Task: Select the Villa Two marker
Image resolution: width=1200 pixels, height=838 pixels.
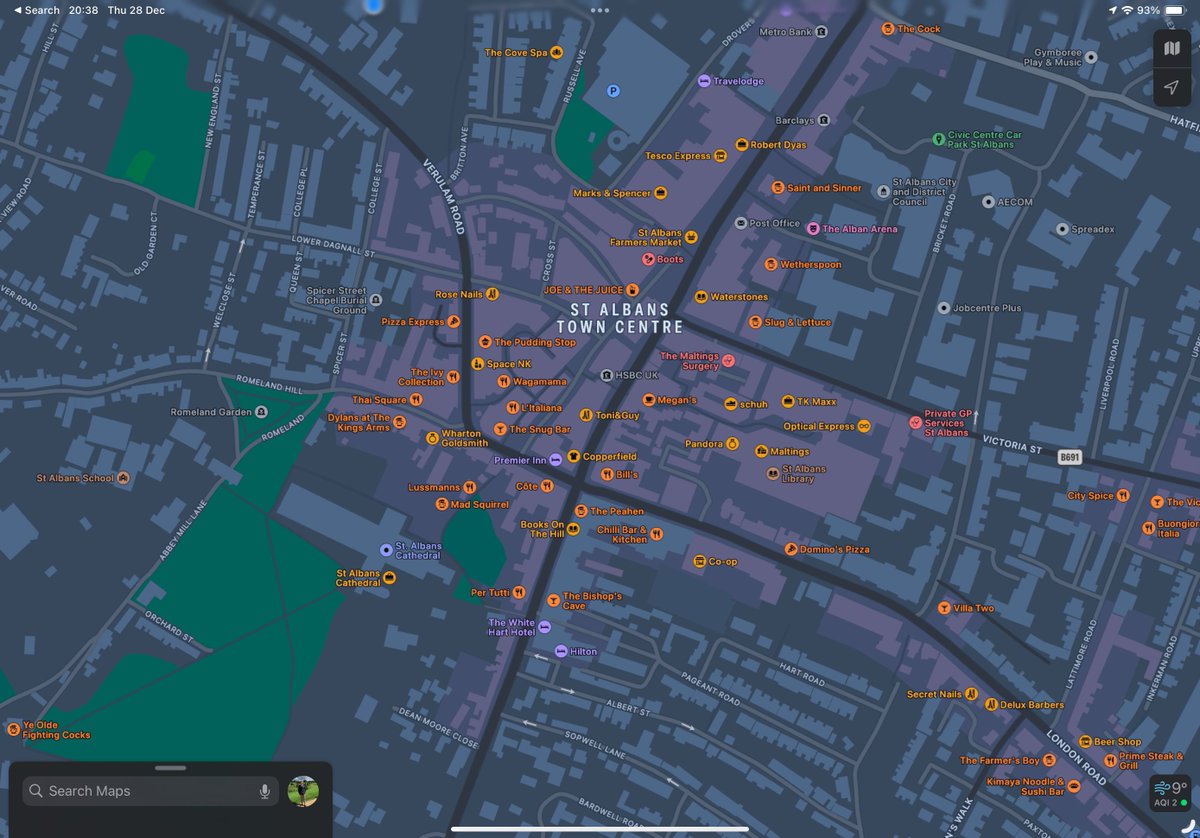Action: click(943, 608)
